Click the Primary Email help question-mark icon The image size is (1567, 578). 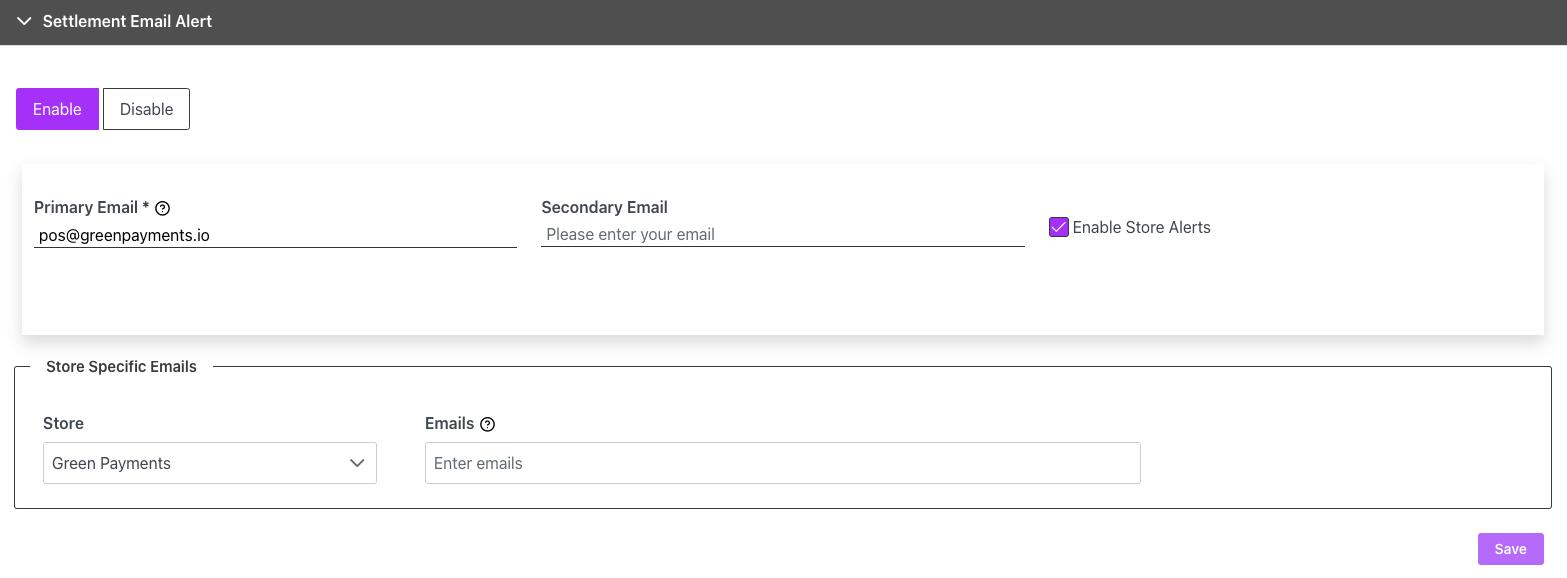pos(163,209)
